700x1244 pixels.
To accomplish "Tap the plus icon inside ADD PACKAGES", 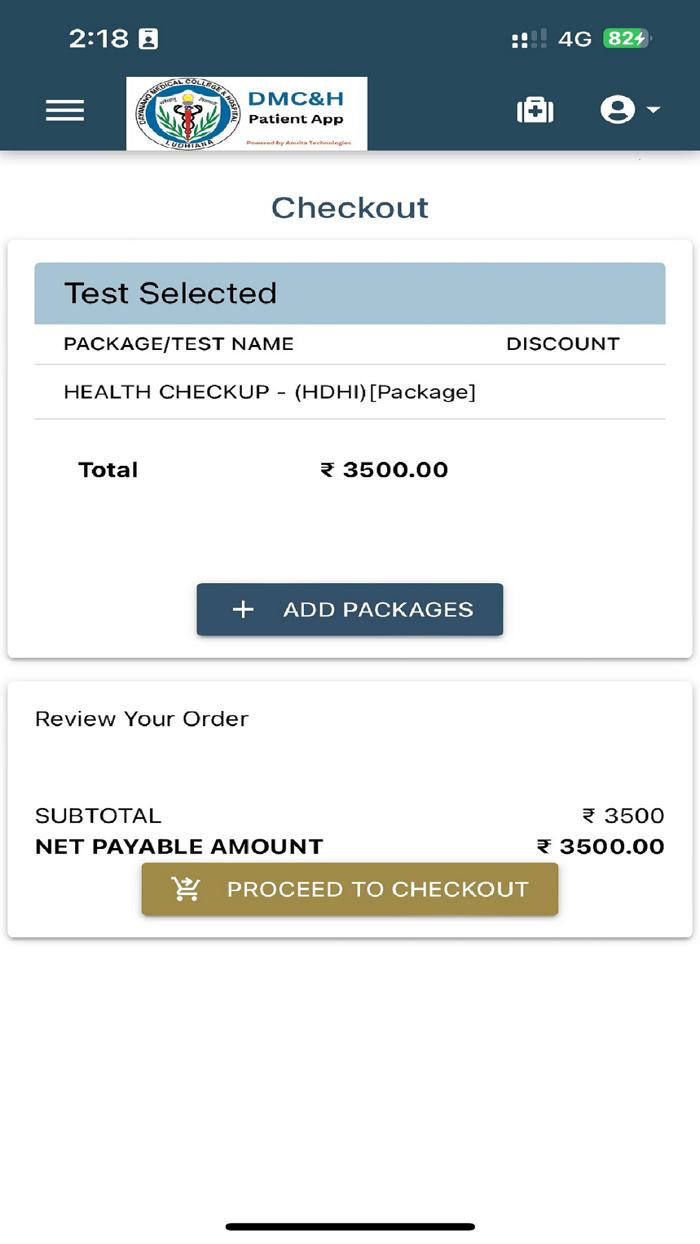I will 241,609.
